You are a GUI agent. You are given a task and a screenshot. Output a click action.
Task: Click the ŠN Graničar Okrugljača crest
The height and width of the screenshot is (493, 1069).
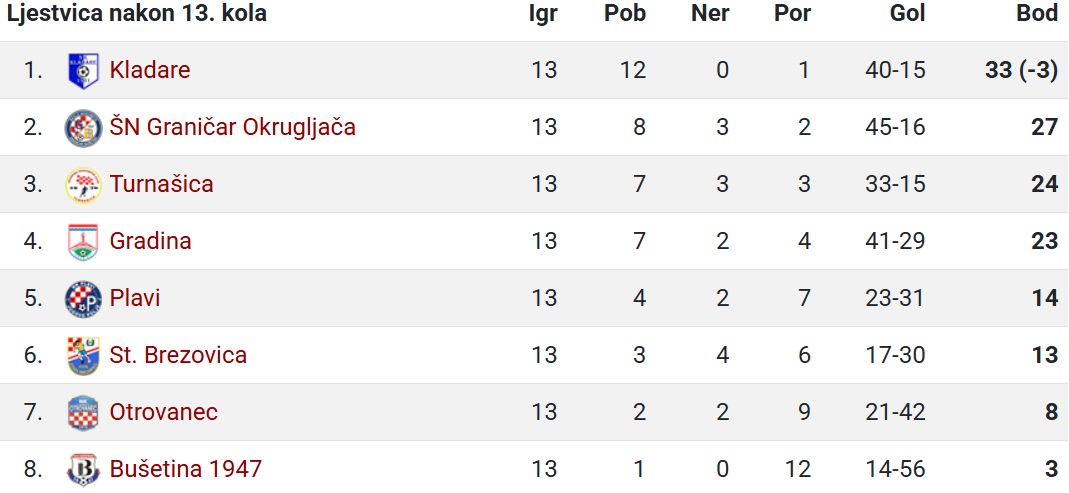83,128
